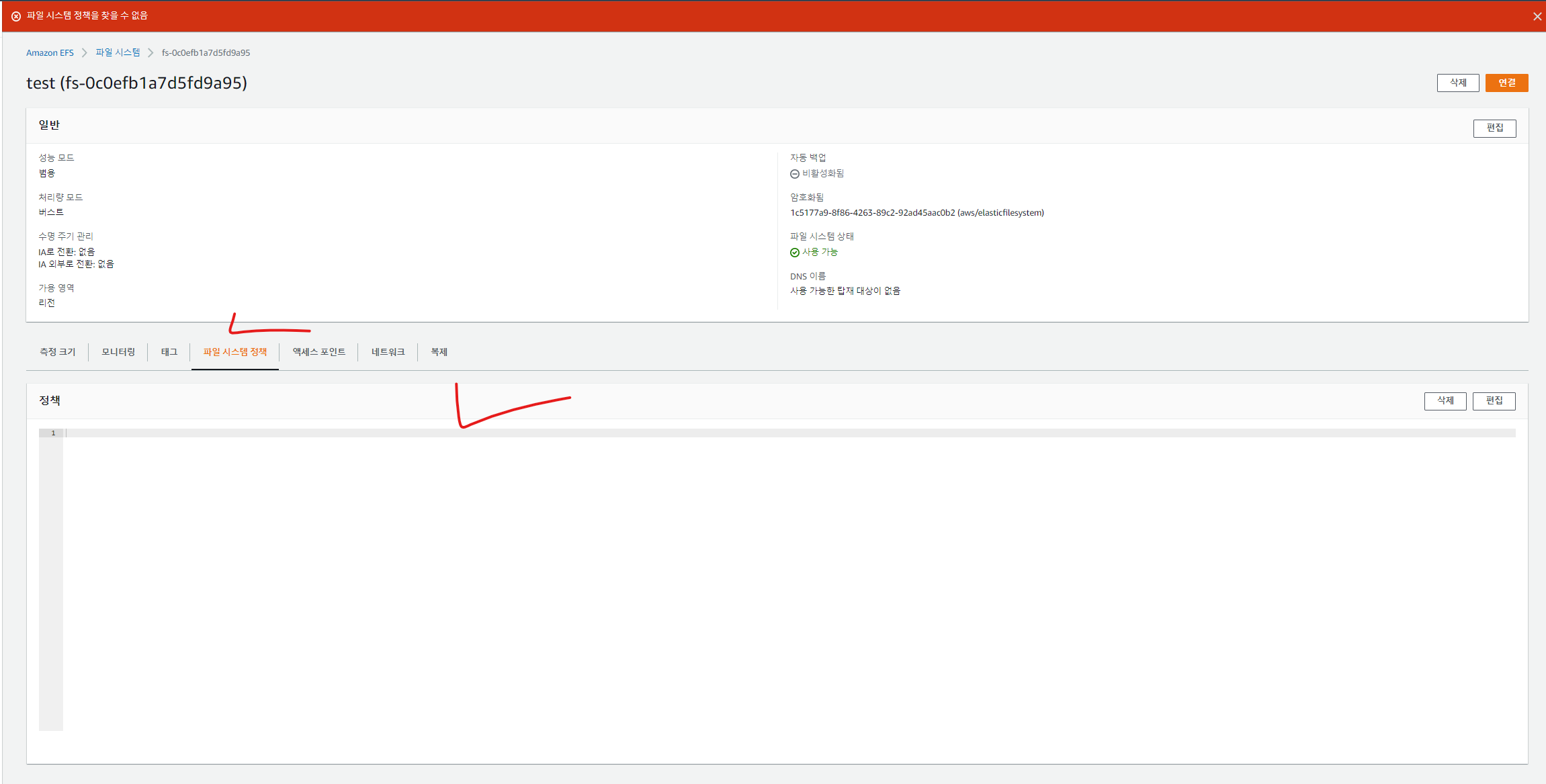The height and width of the screenshot is (784, 1546).
Task: Click 편집 in the 일반 panel
Action: [1494, 128]
